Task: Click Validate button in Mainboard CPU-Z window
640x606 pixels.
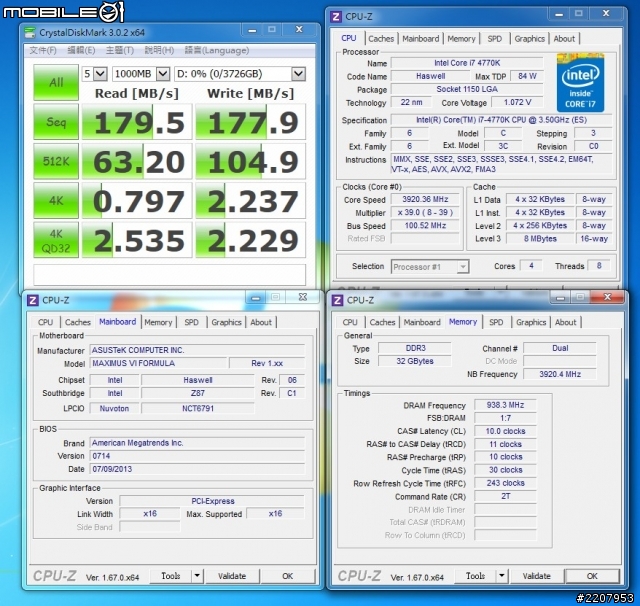Action: coord(232,576)
